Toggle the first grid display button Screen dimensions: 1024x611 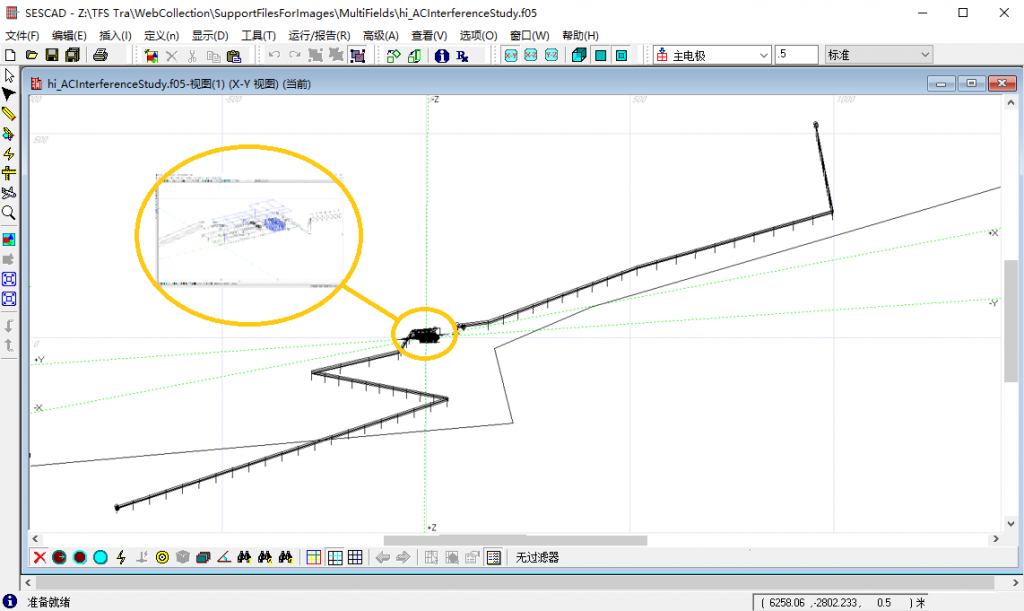click(313, 557)
